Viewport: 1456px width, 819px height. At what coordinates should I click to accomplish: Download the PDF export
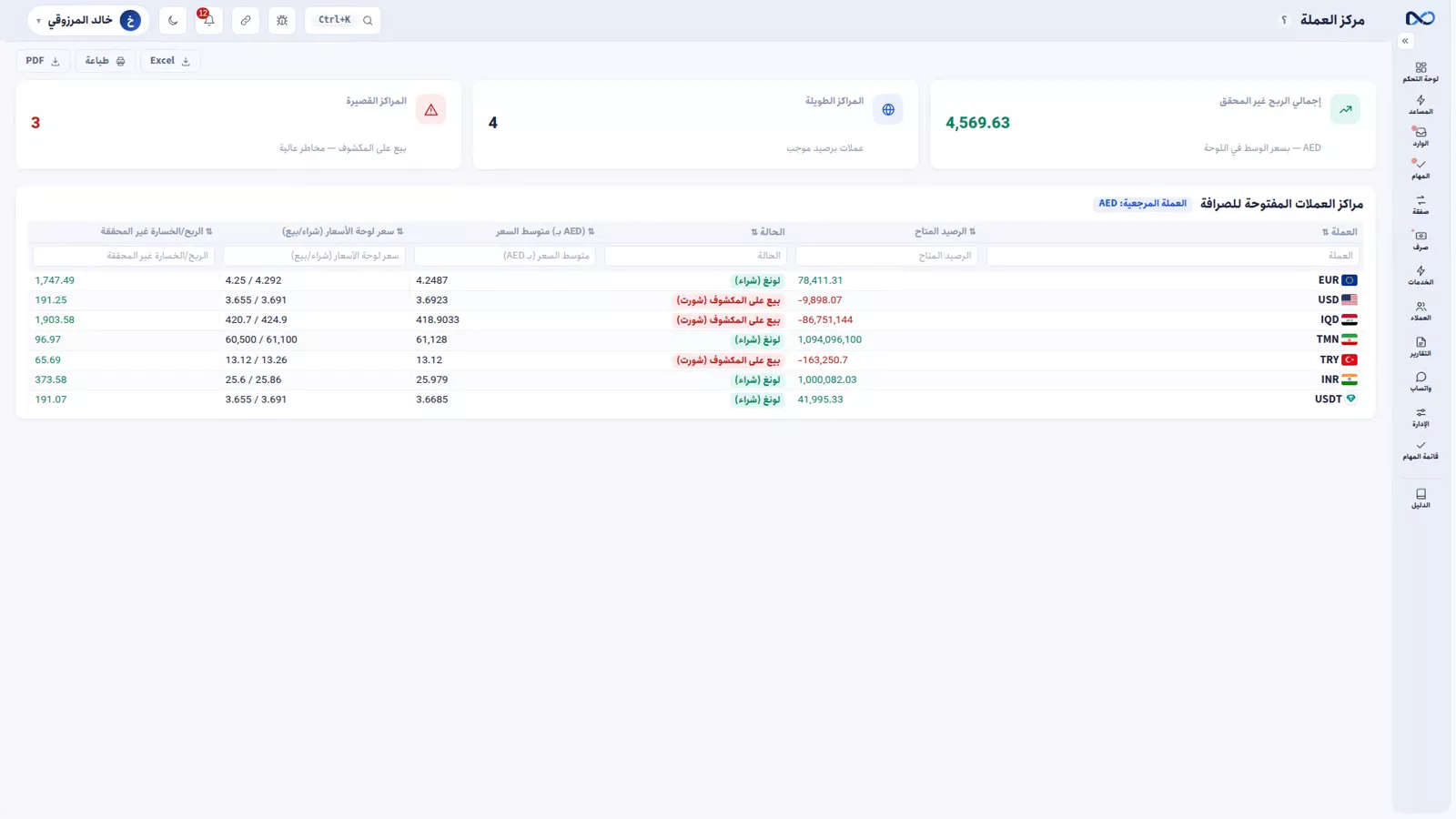coord(43,61)
